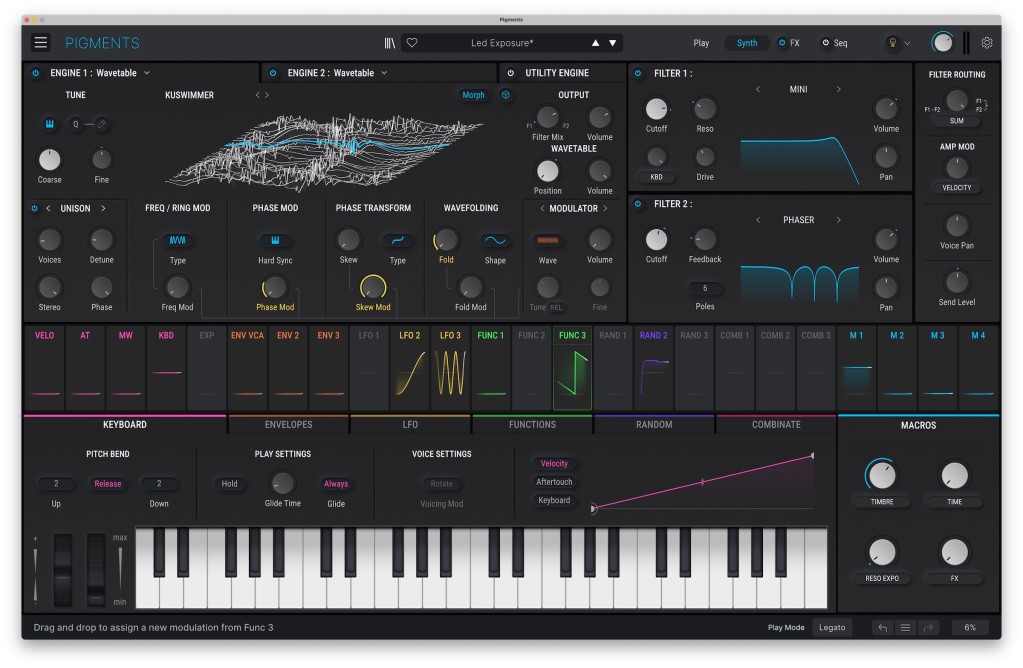
Task: Click the Filter 1 Cutoff knob
Action: pos(656,109)
